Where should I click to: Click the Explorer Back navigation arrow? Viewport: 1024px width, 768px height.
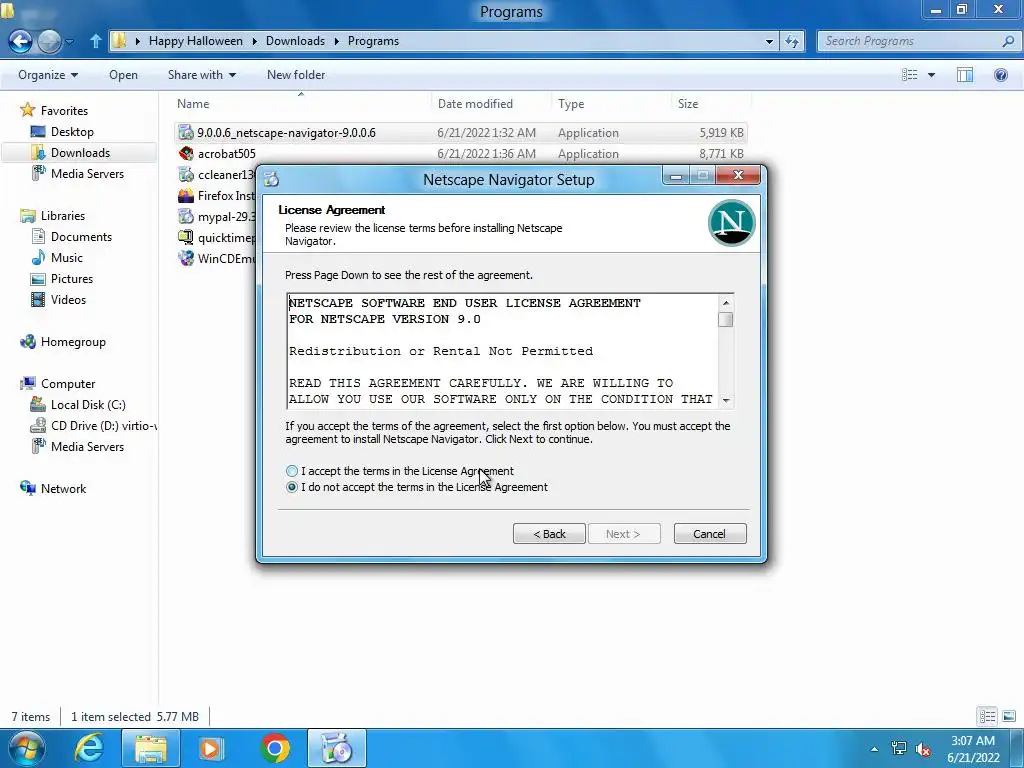tap(20, 41)
